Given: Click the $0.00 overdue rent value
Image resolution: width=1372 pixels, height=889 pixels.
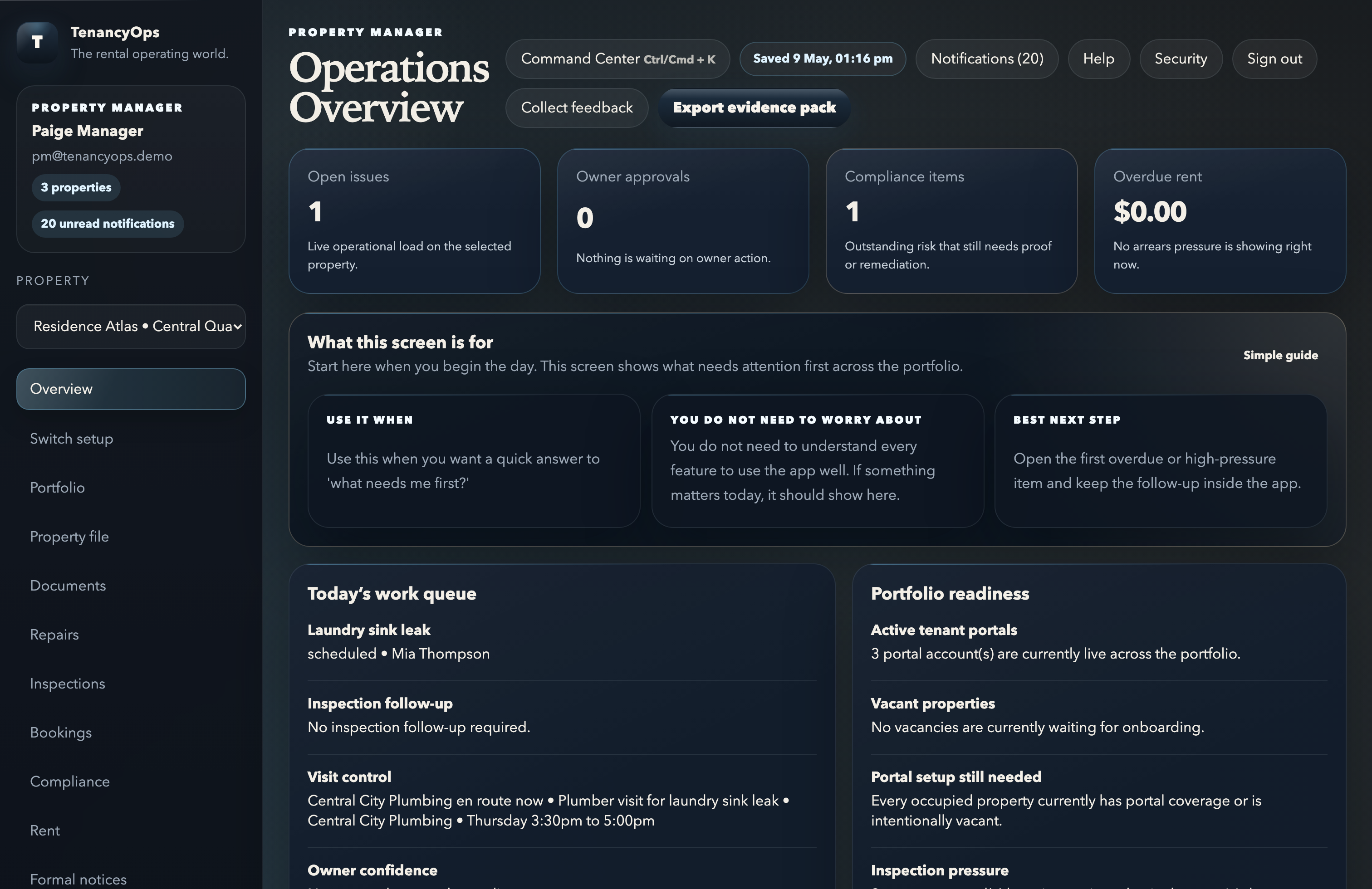Looking at the screenshot, I should (1150, 211).
